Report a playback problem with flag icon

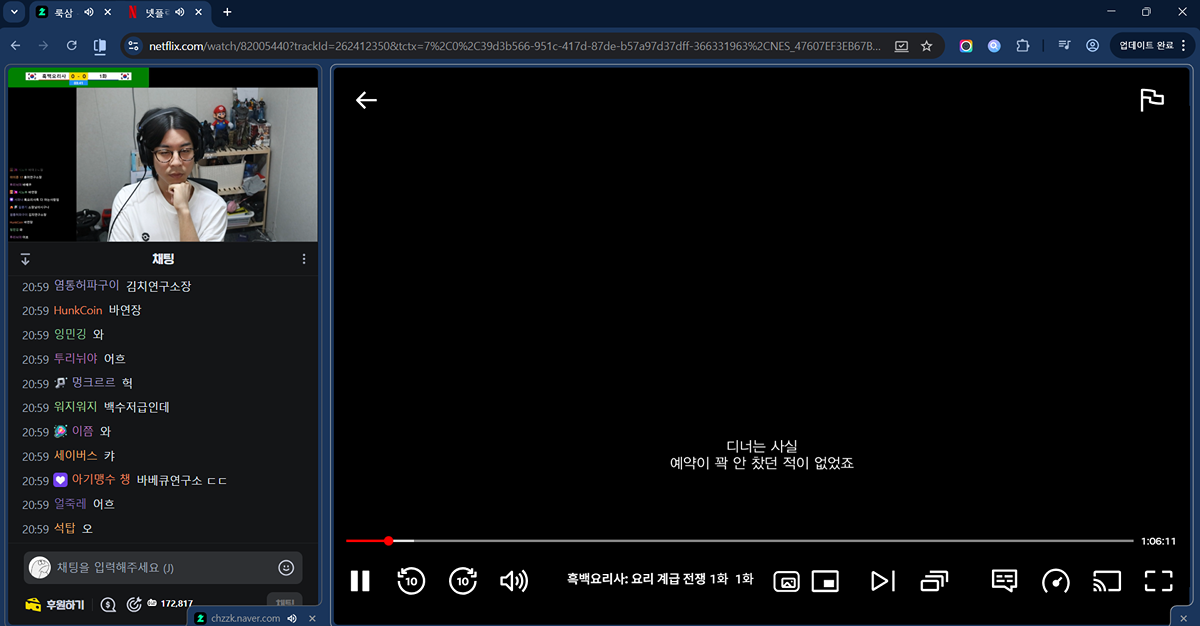coord(1152,100)
